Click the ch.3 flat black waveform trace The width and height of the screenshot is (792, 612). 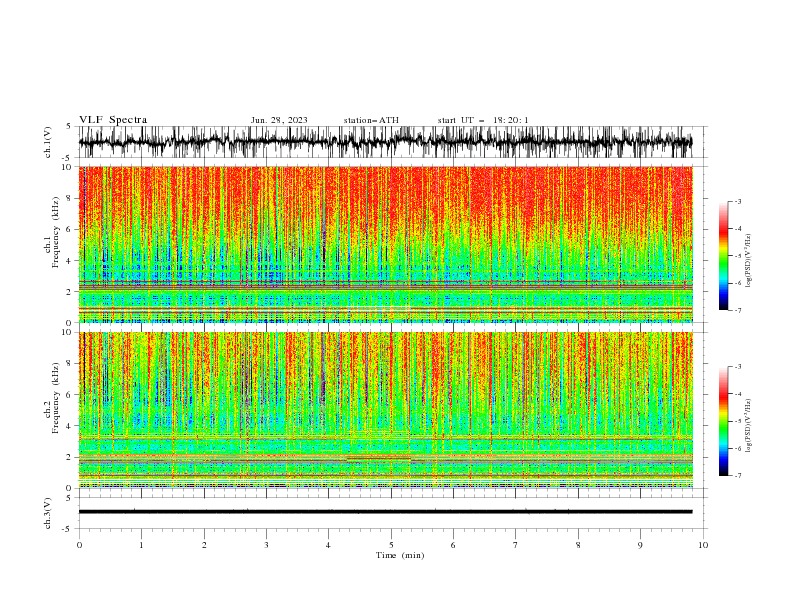385,512
